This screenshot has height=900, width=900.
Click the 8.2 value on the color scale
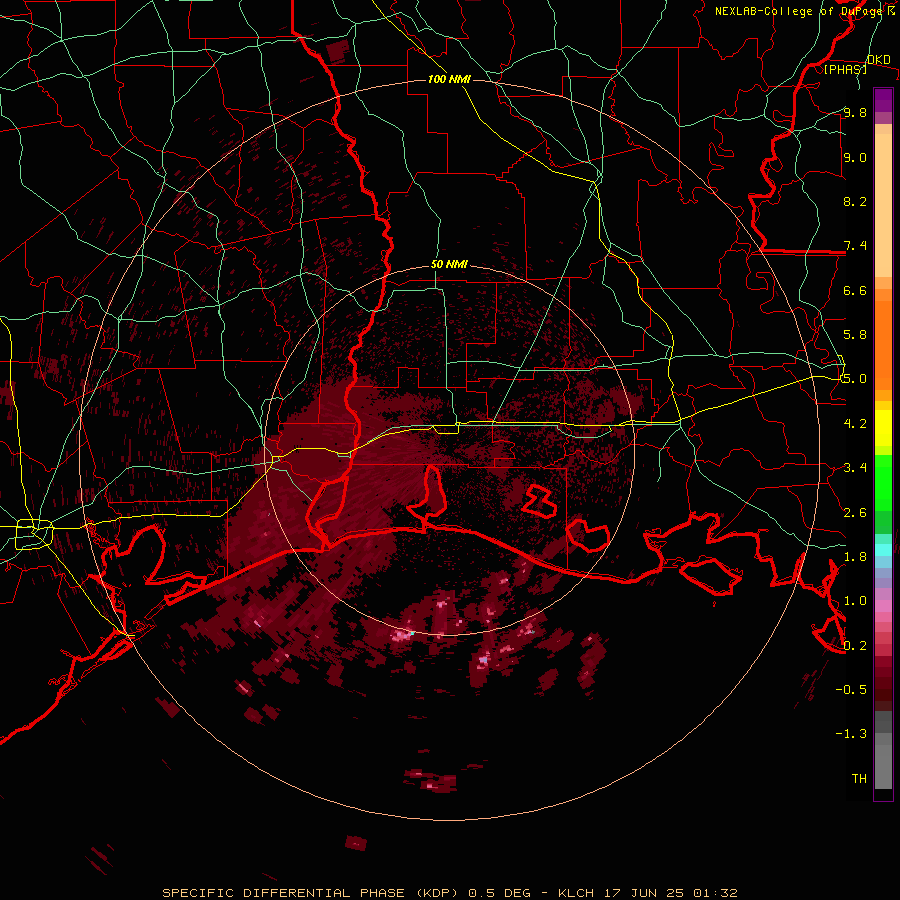[x=855, y=201]
